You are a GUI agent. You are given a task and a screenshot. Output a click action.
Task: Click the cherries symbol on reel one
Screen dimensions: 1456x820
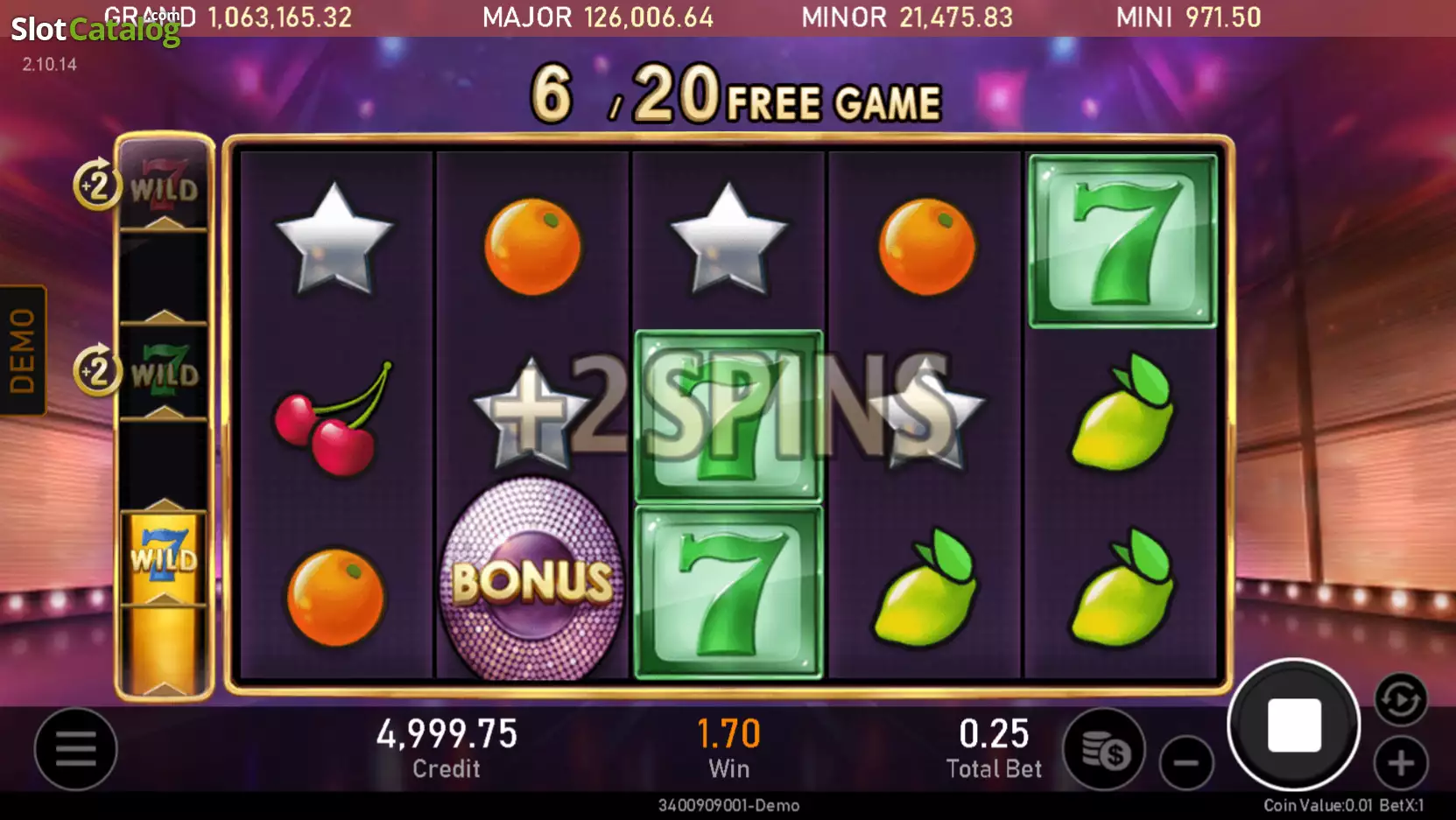click(334, 418)
